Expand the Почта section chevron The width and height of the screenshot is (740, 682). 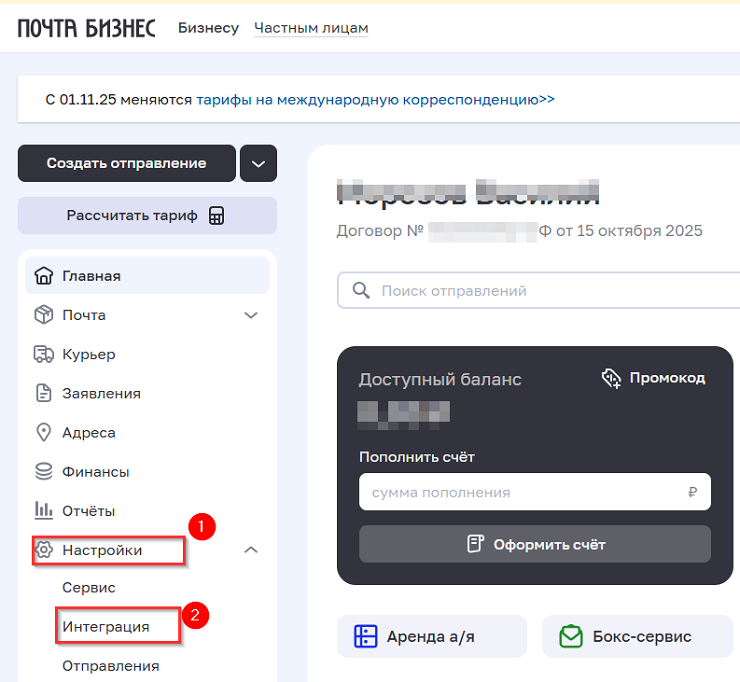tap(251, 316)
